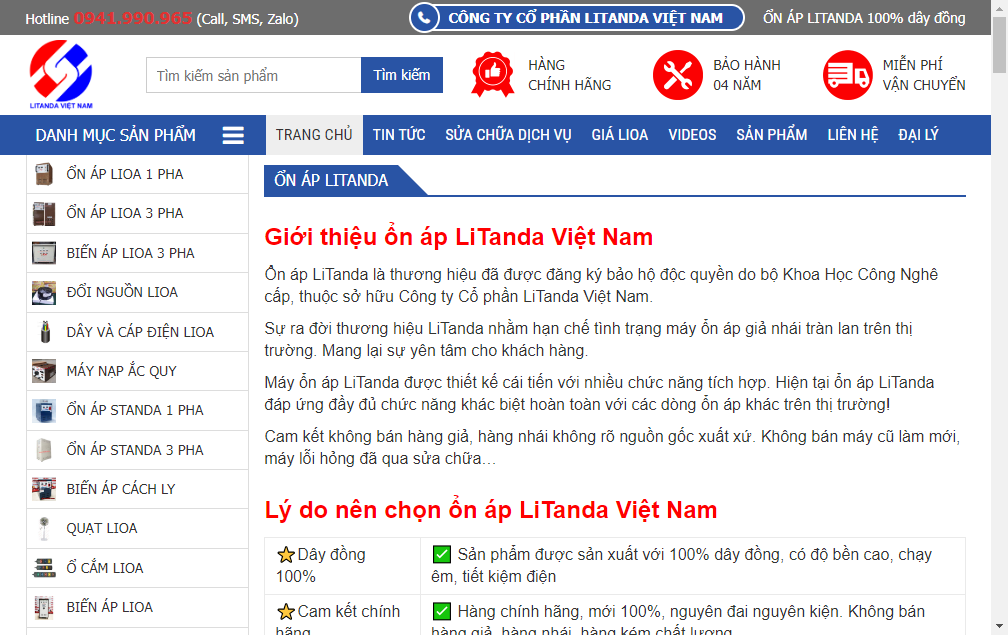This screenshot has width=1008, height=635.
Task: Click the Biến áp LiOA thumbnail icon
Action: tap(44, 607)
